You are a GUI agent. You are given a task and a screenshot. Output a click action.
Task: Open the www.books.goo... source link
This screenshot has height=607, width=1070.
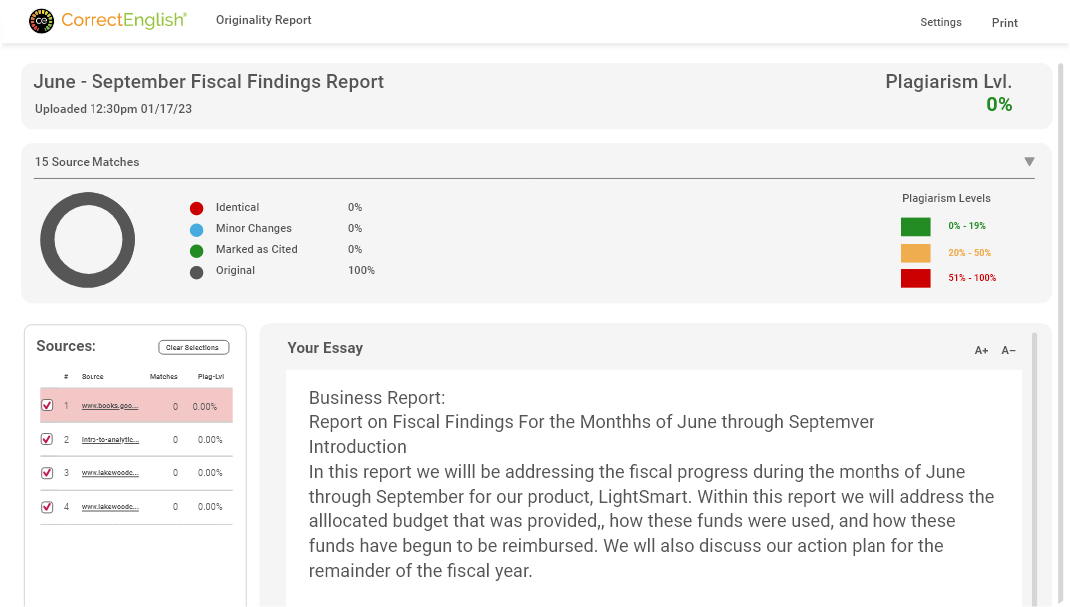point(110,406)
